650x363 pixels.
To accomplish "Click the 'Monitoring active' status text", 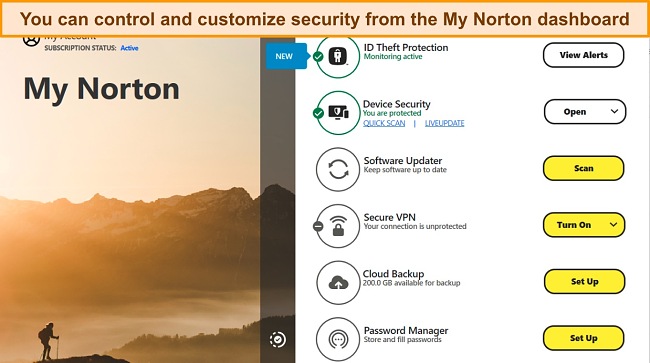I will [x=393, y=57].
